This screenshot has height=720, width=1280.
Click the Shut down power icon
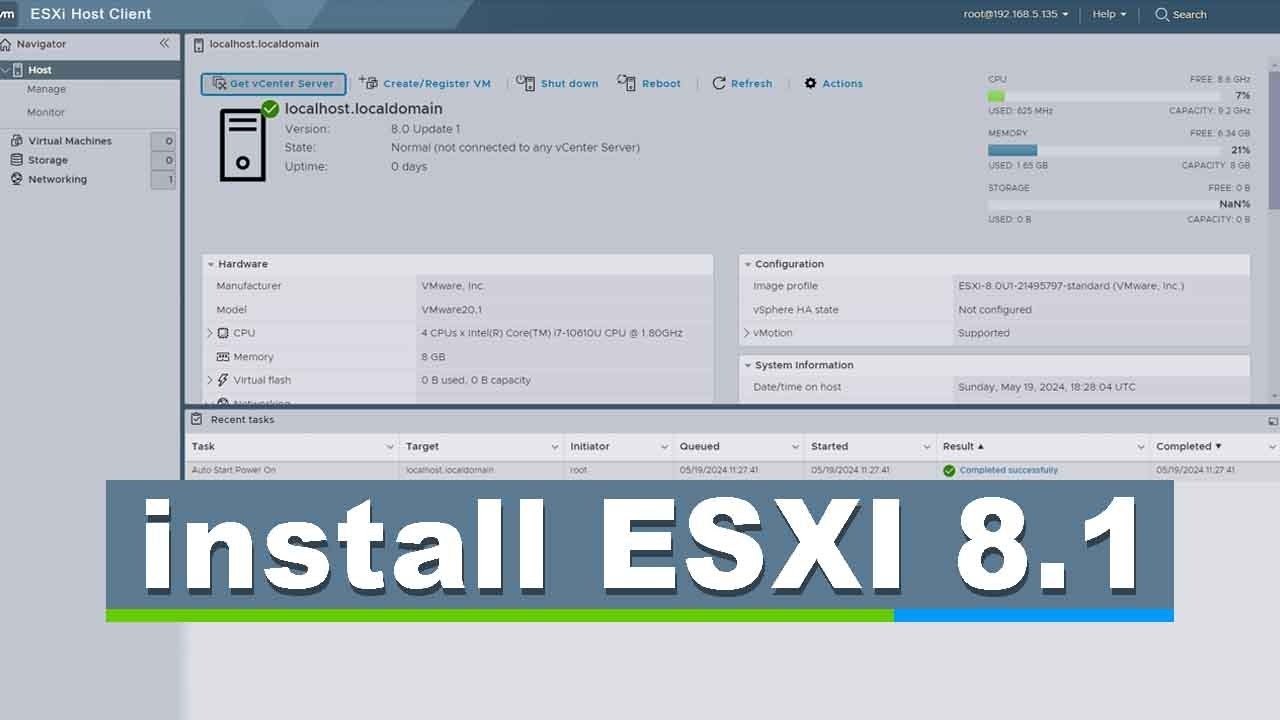(525, 83)
